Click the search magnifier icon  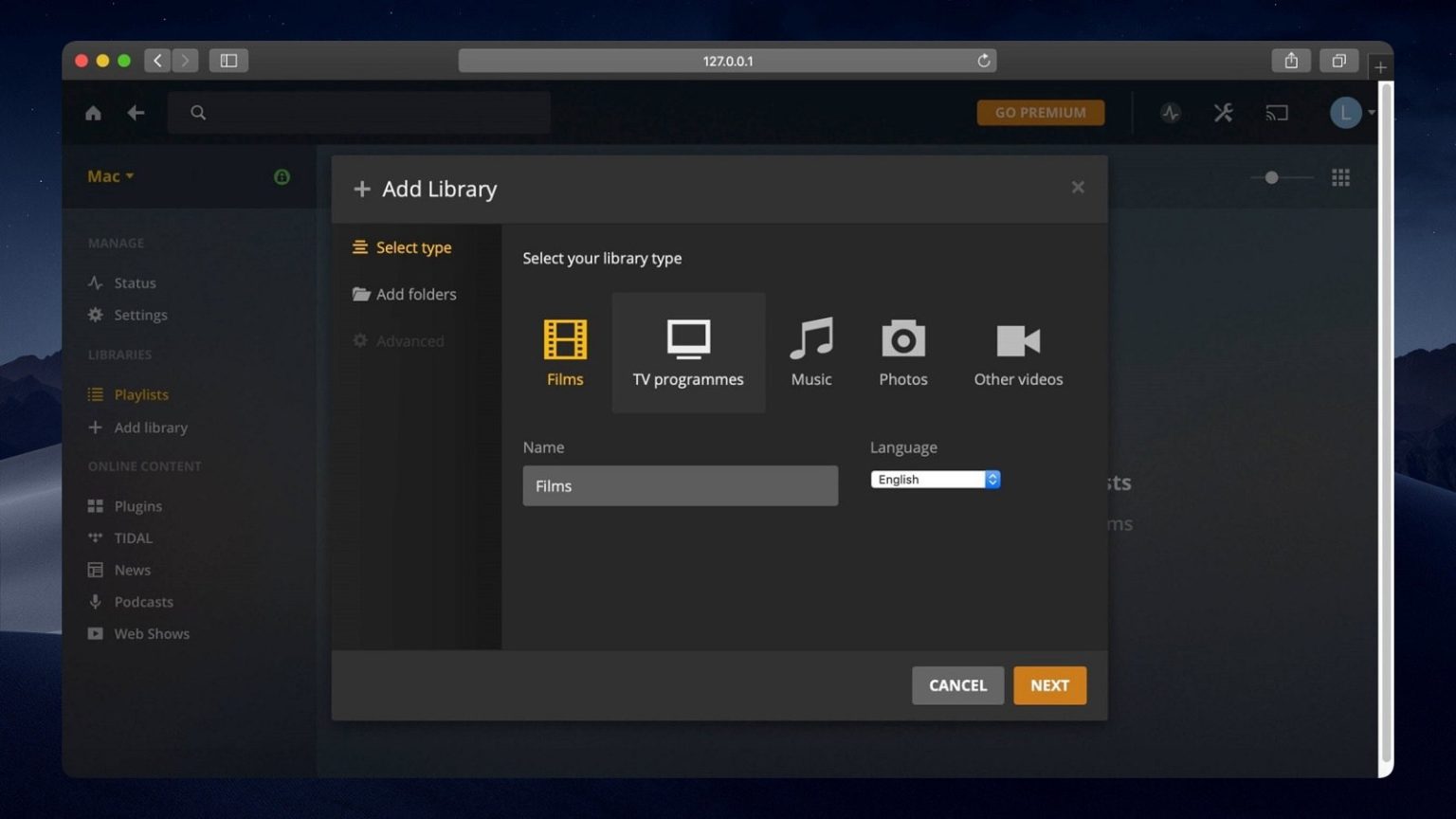(198, 112)
